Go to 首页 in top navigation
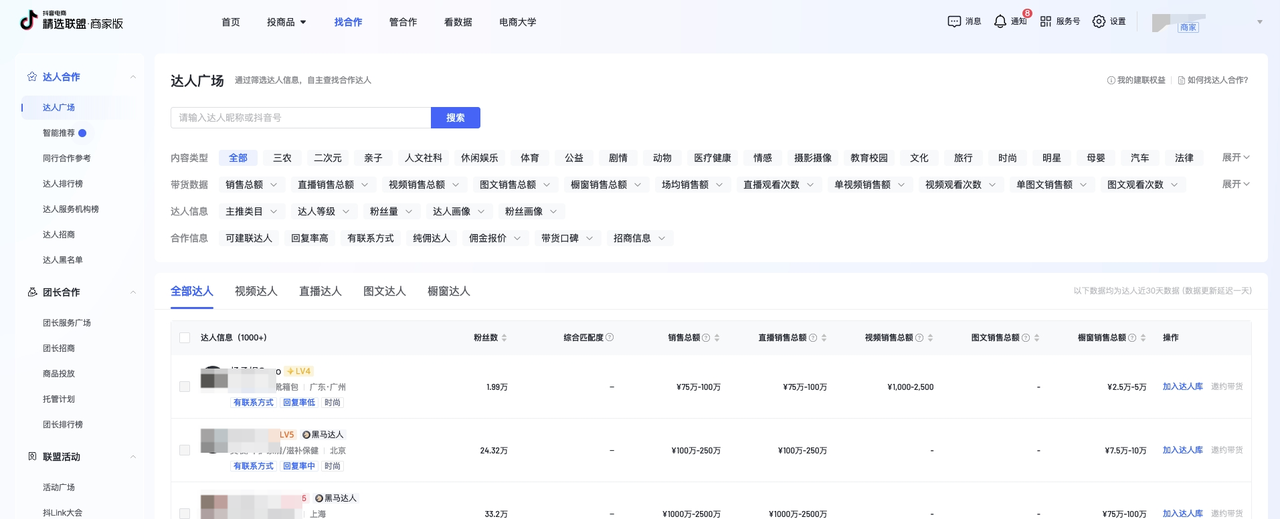 pos(231,22)
